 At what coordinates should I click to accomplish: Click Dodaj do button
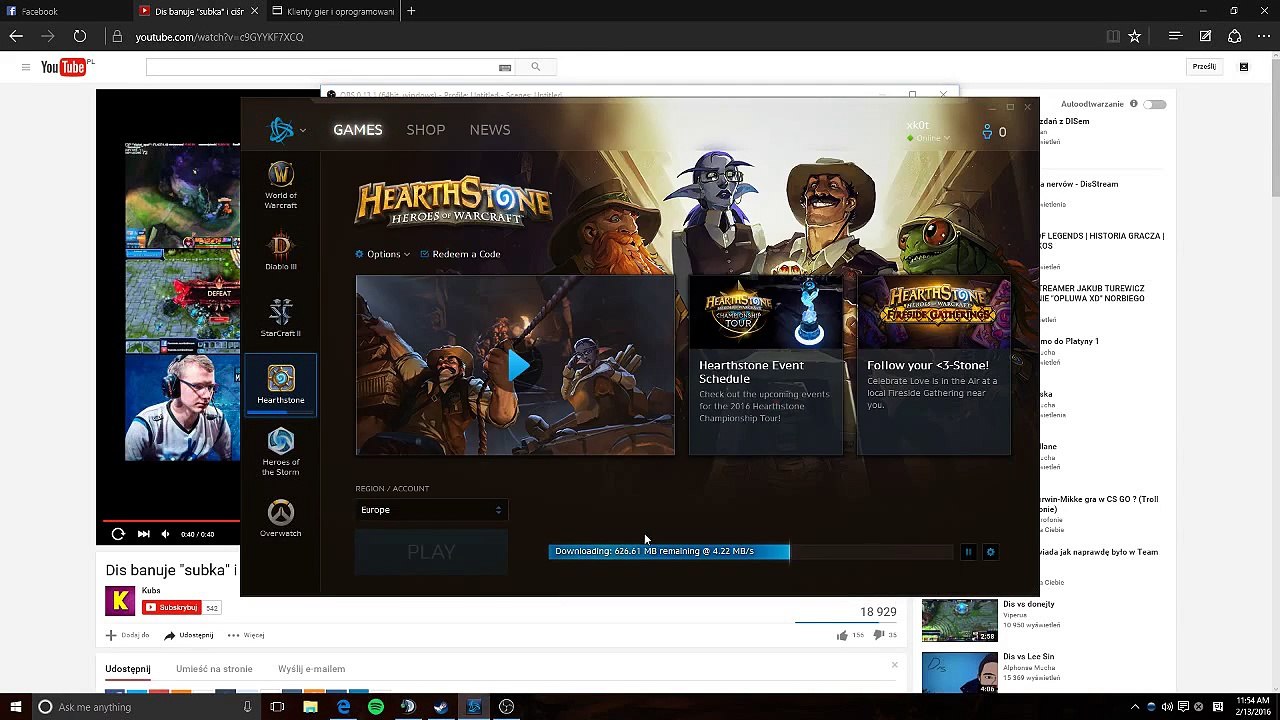click(127, 635)
